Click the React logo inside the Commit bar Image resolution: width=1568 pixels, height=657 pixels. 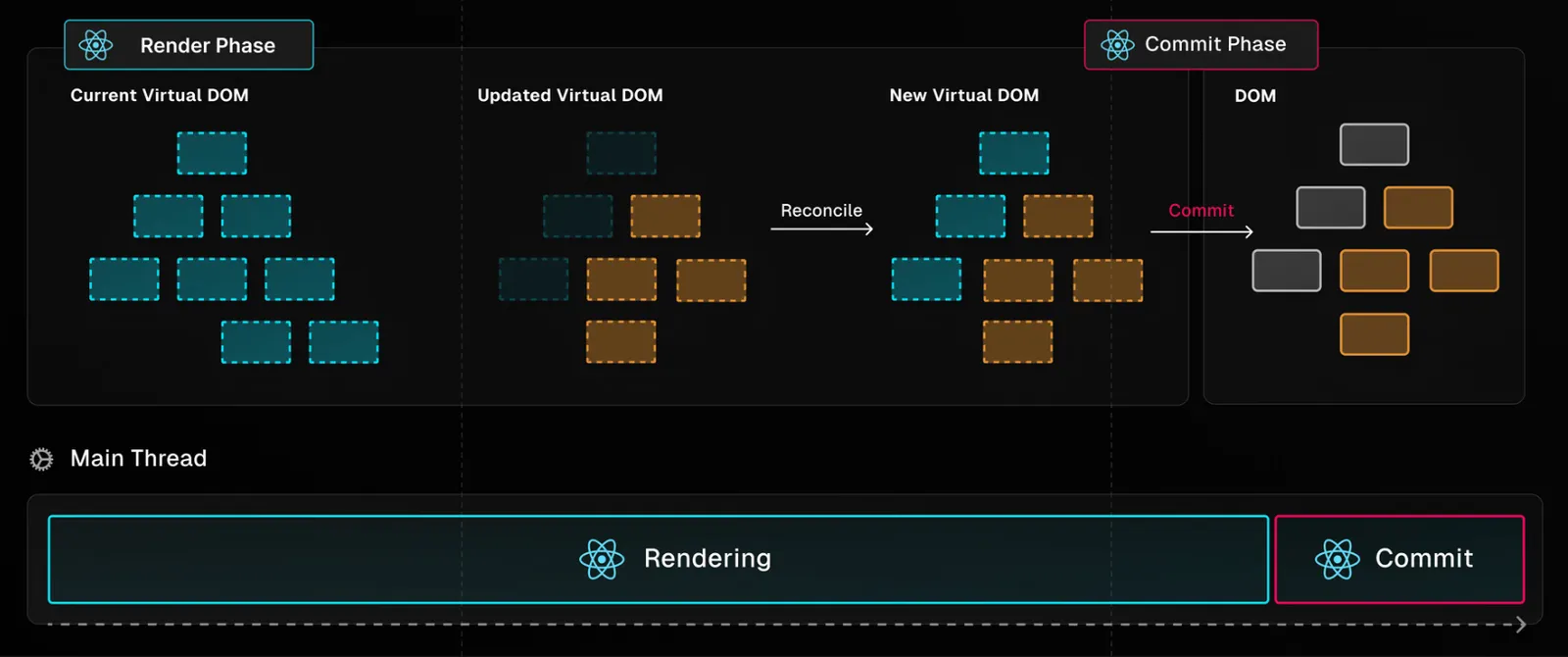pos(1337,559)
